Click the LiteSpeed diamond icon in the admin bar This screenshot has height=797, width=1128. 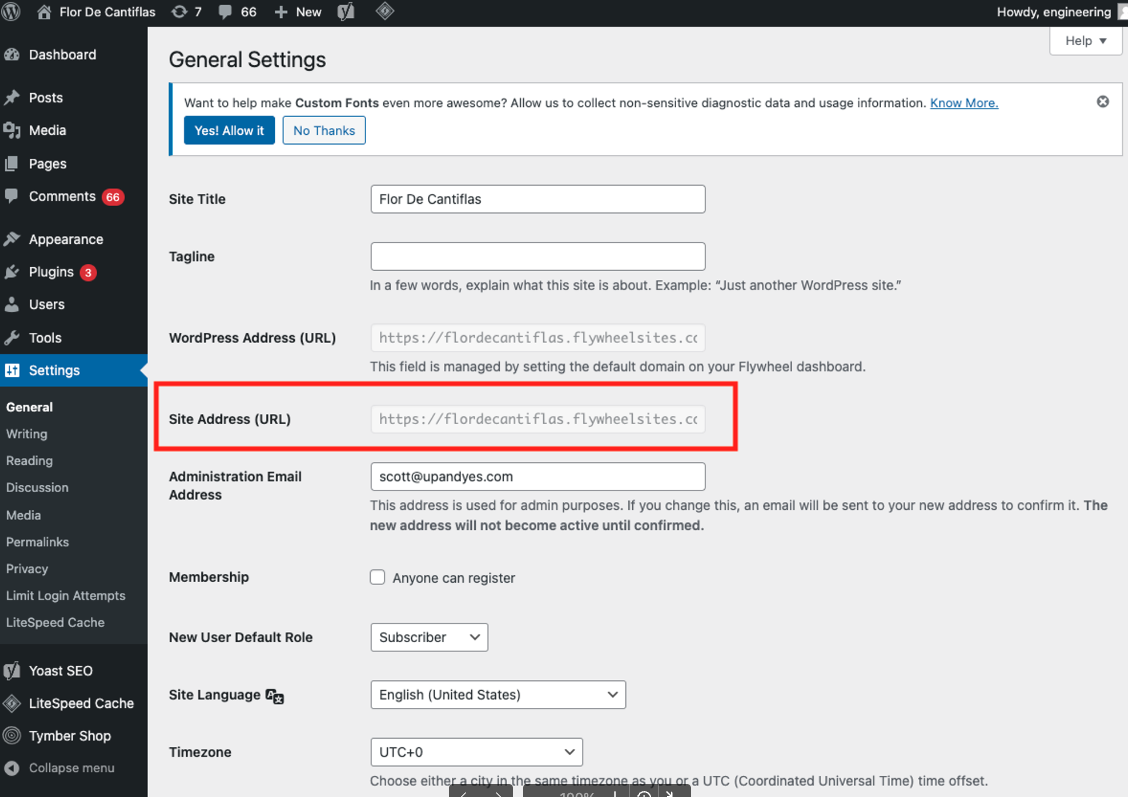pyautogui.click(x=383, y=12)
